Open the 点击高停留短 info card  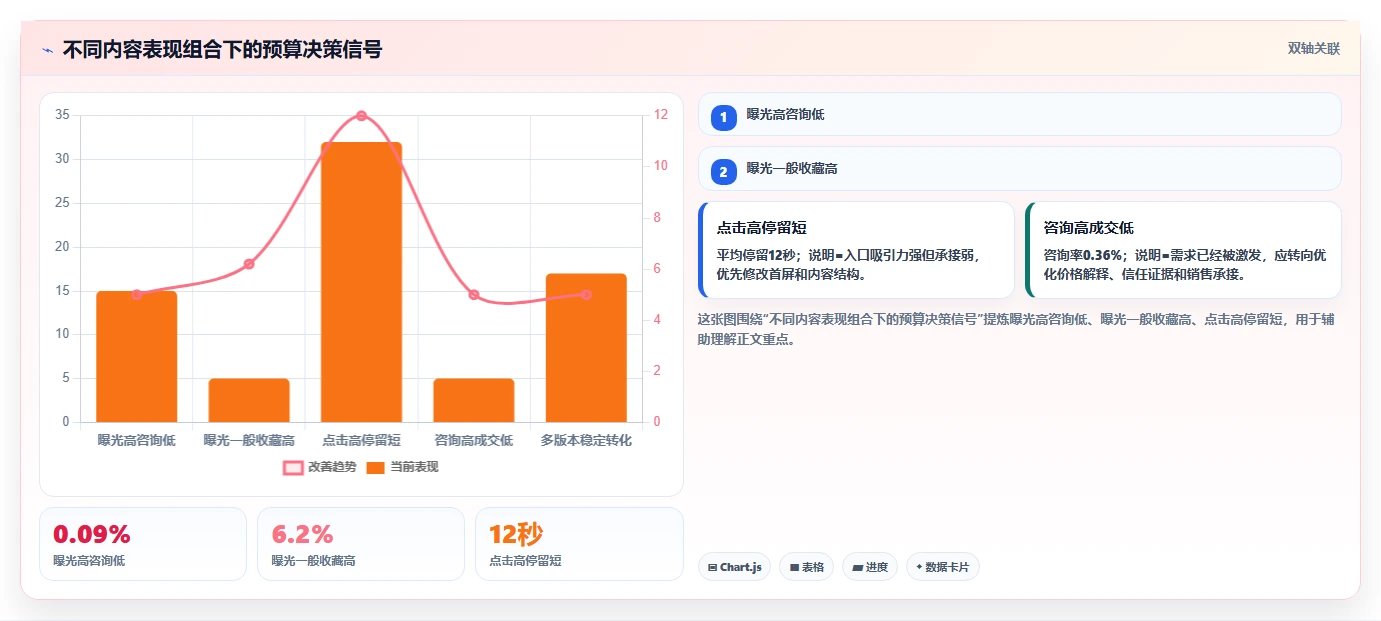[x=856, y=250]
